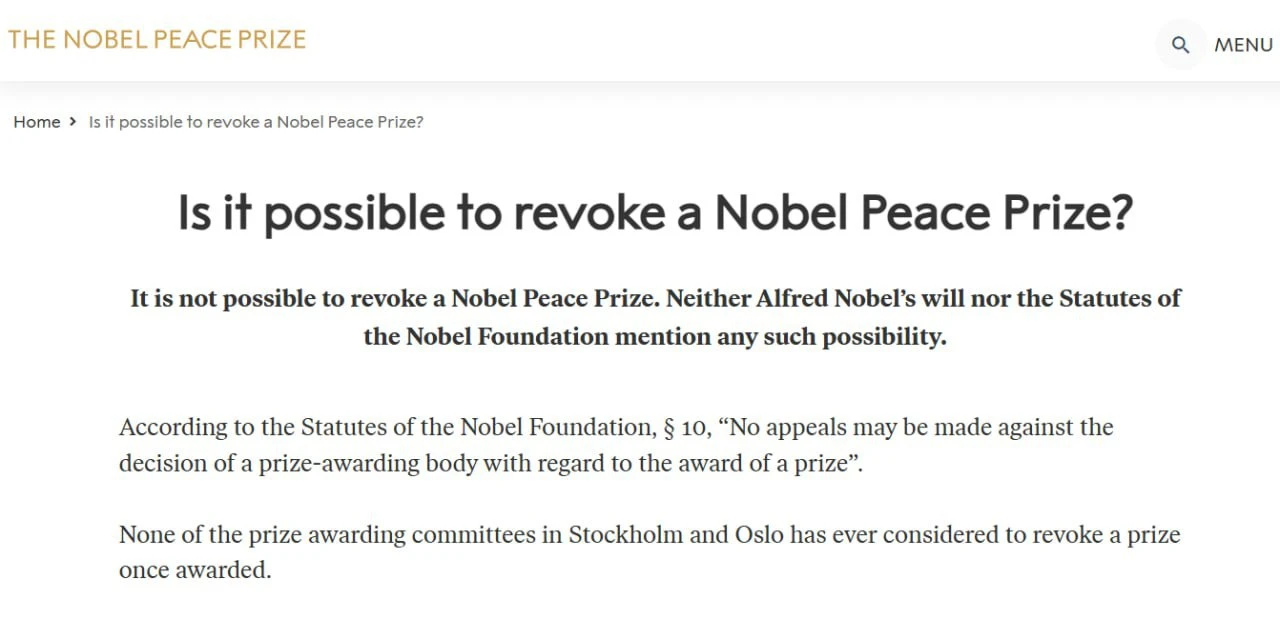This screenshot has width=1280, height=619.
Task: Open the search magnifier icon
Action: pos(1180,45)
